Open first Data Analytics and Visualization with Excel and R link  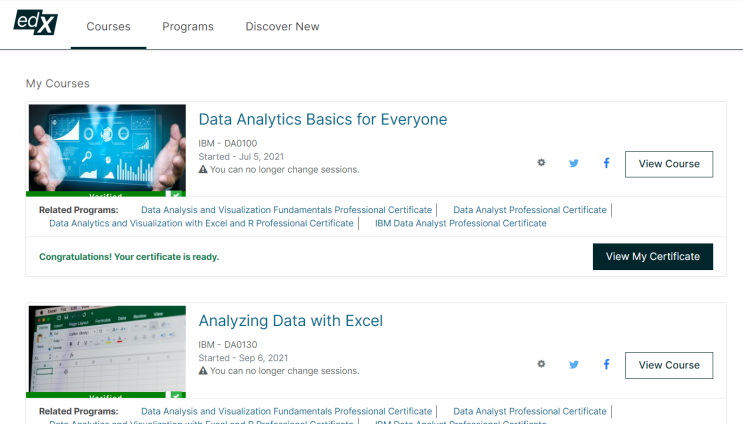(201, 224)
